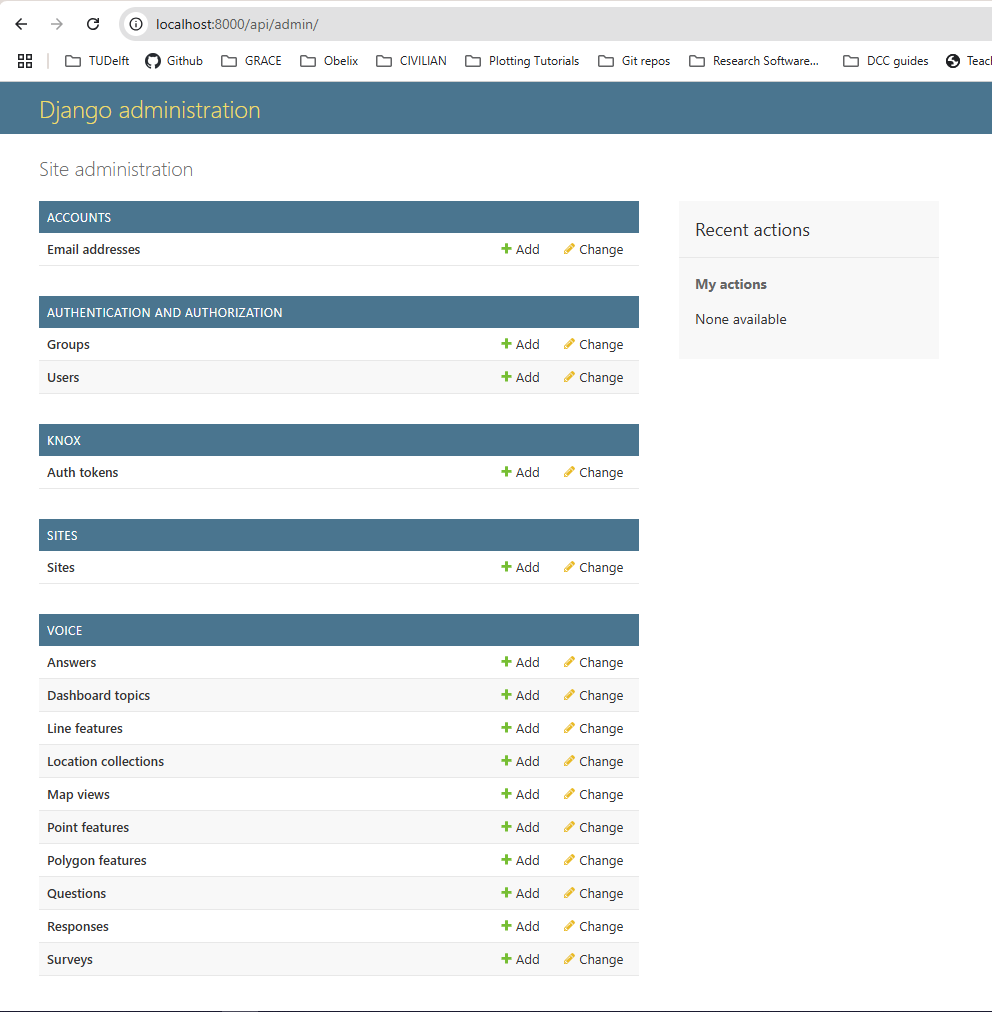Viewport: 992px width, 1012px height.
Task: Reload the current page
Action: coord(92,24)
